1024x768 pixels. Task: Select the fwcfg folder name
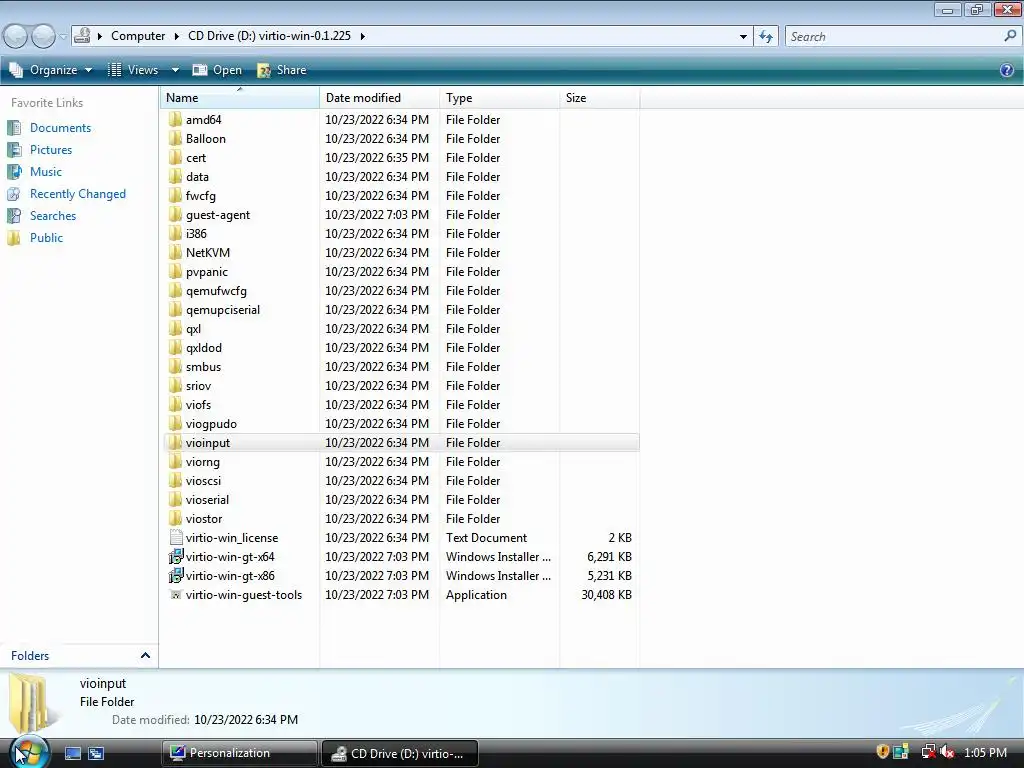click(200, 196)
